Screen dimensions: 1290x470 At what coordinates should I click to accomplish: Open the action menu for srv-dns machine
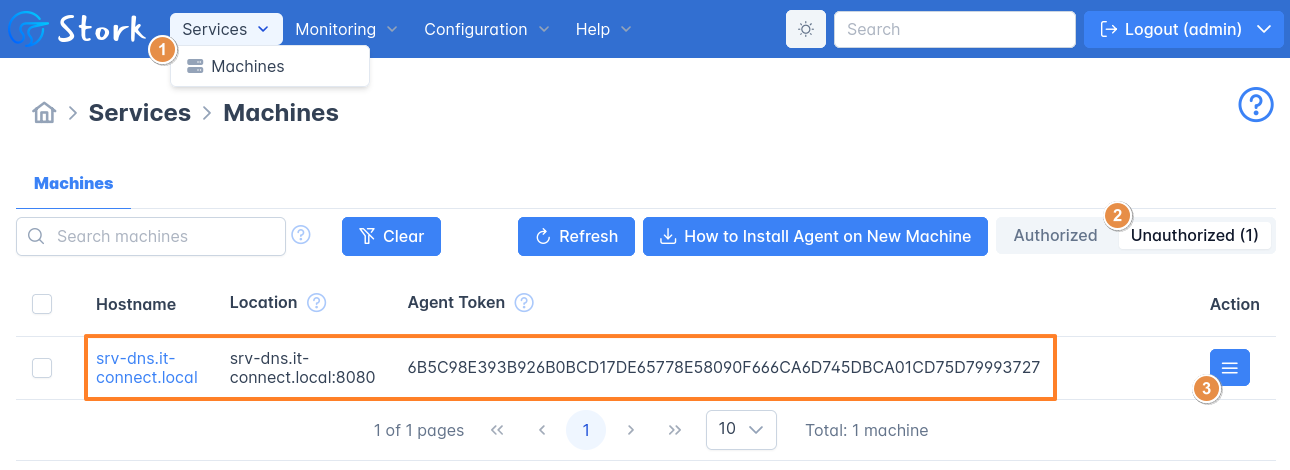tap(1229, 367)
